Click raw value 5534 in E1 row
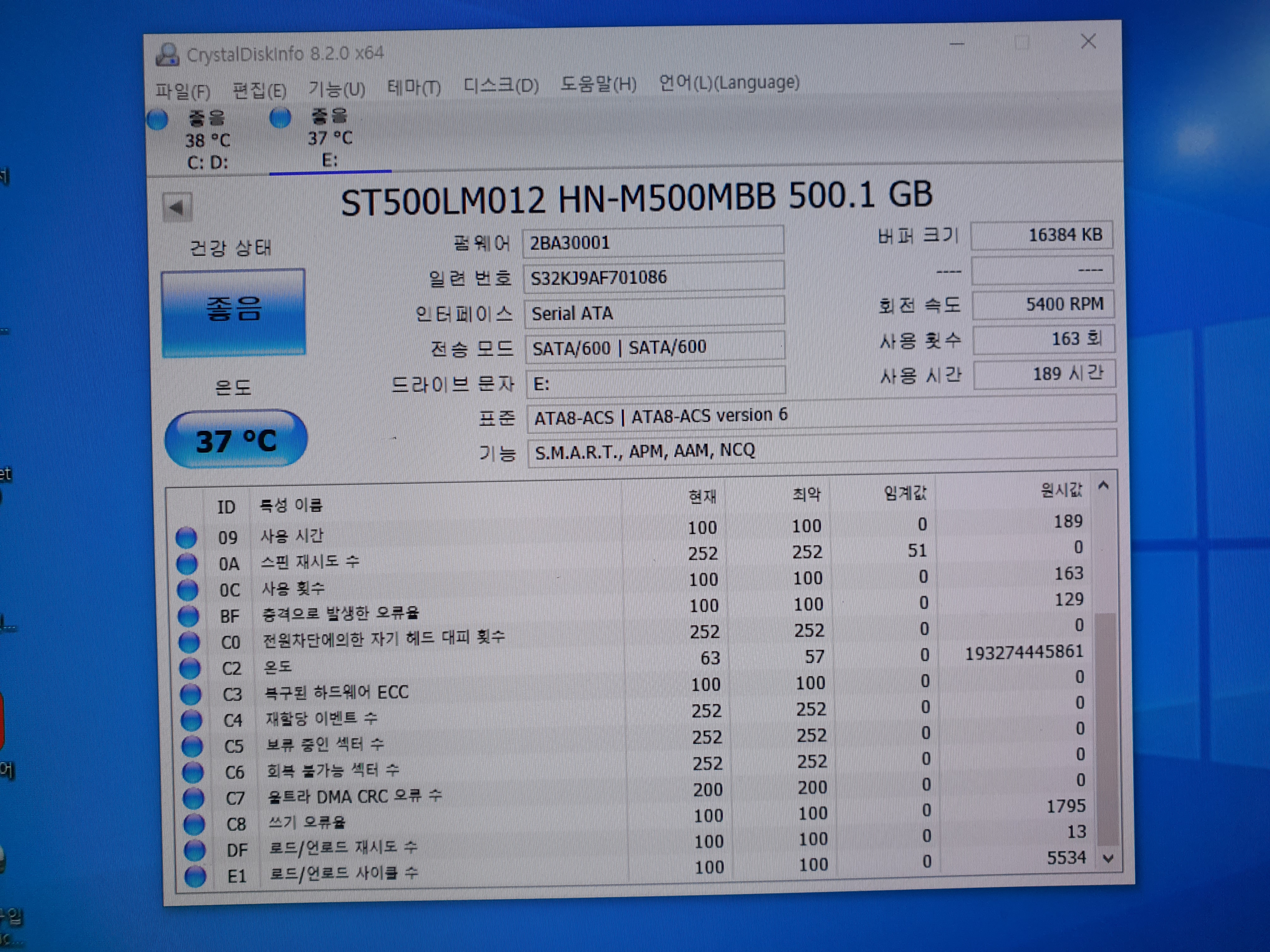This screenshot has height=952, width=1270. [x=1067, y=858]
